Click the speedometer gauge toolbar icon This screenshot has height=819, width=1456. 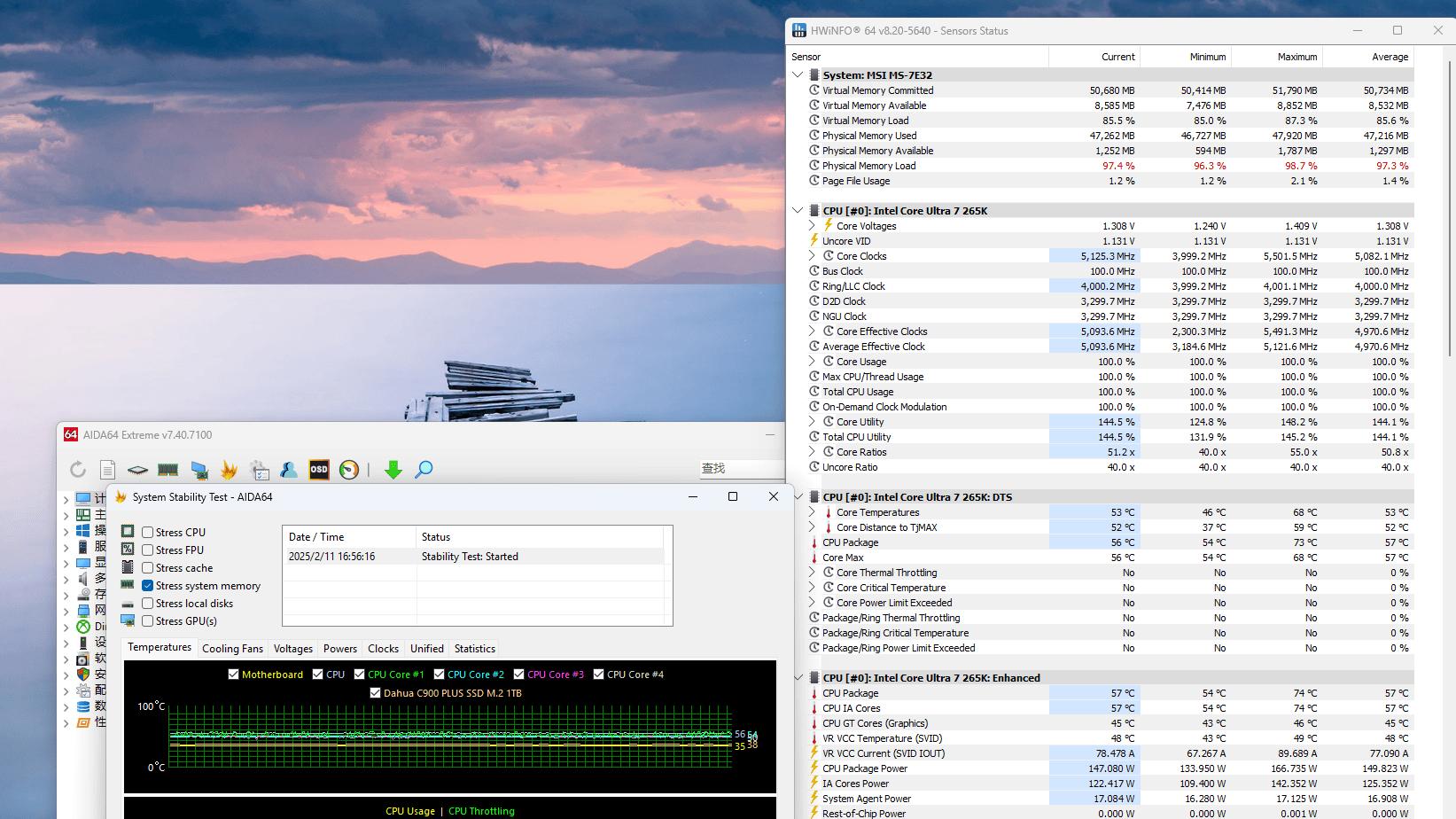pyautogui.click(x=349, y=470)
